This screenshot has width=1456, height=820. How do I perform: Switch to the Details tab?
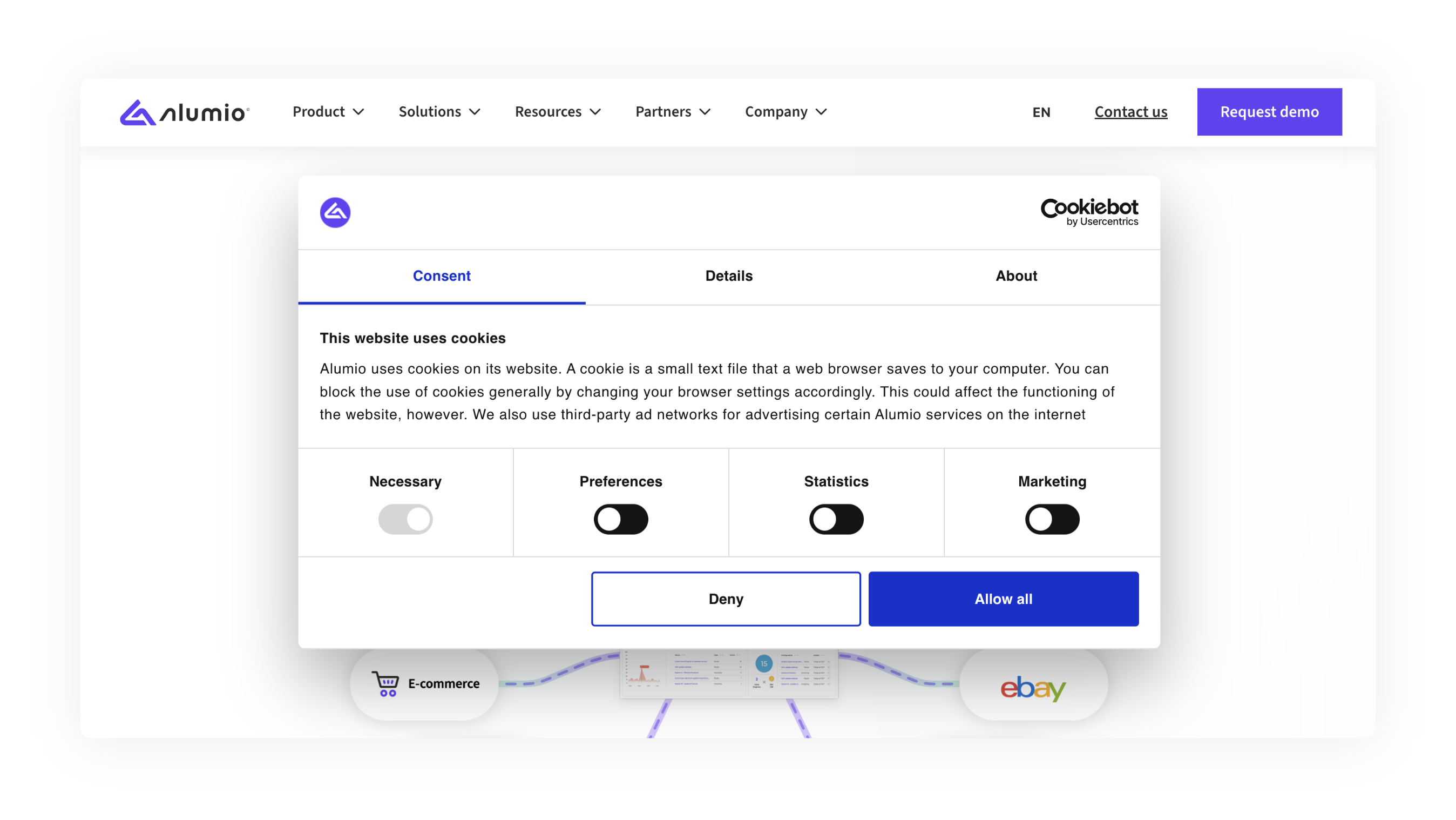(x=729, y=276)
